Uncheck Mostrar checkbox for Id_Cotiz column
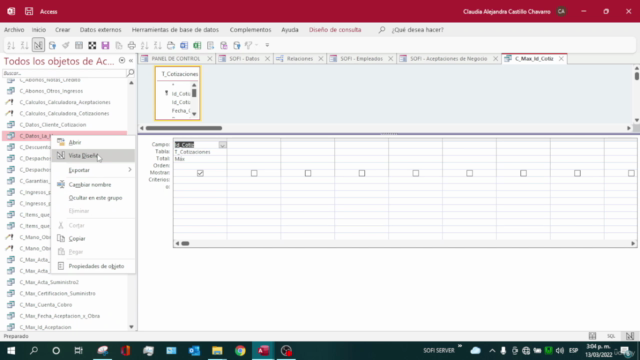 point(200,173)
